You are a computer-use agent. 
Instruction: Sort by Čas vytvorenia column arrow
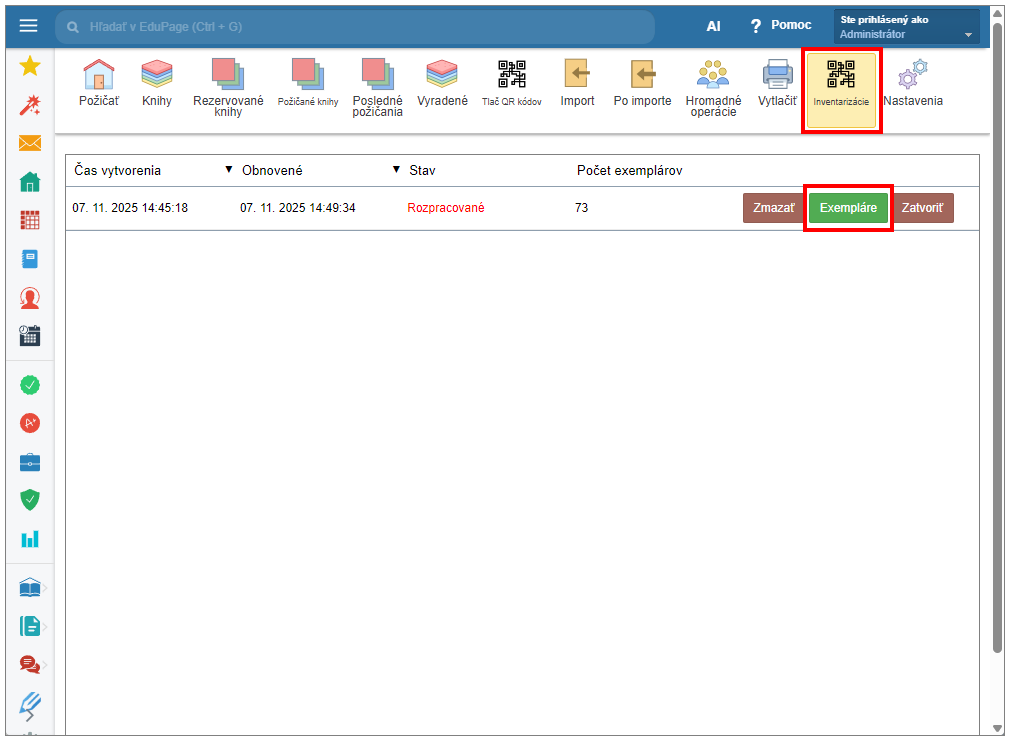tap(229, 170)
